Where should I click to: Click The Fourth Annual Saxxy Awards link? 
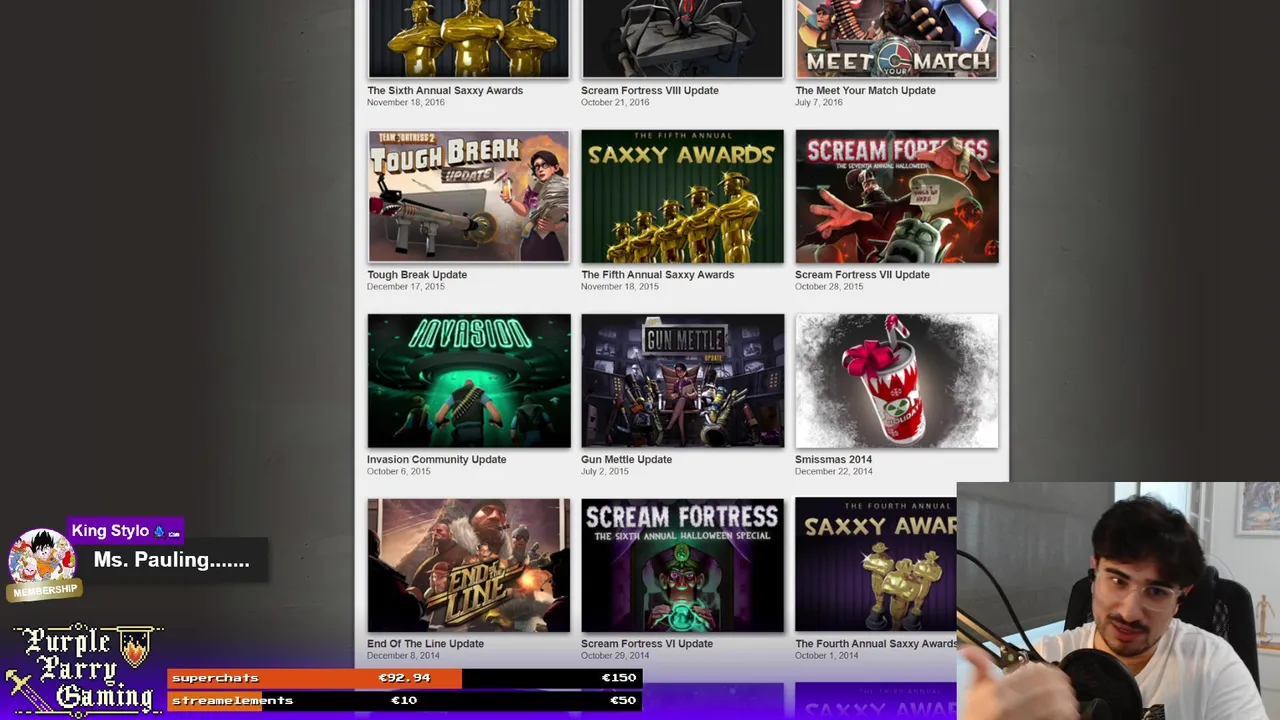coord(876,643)
